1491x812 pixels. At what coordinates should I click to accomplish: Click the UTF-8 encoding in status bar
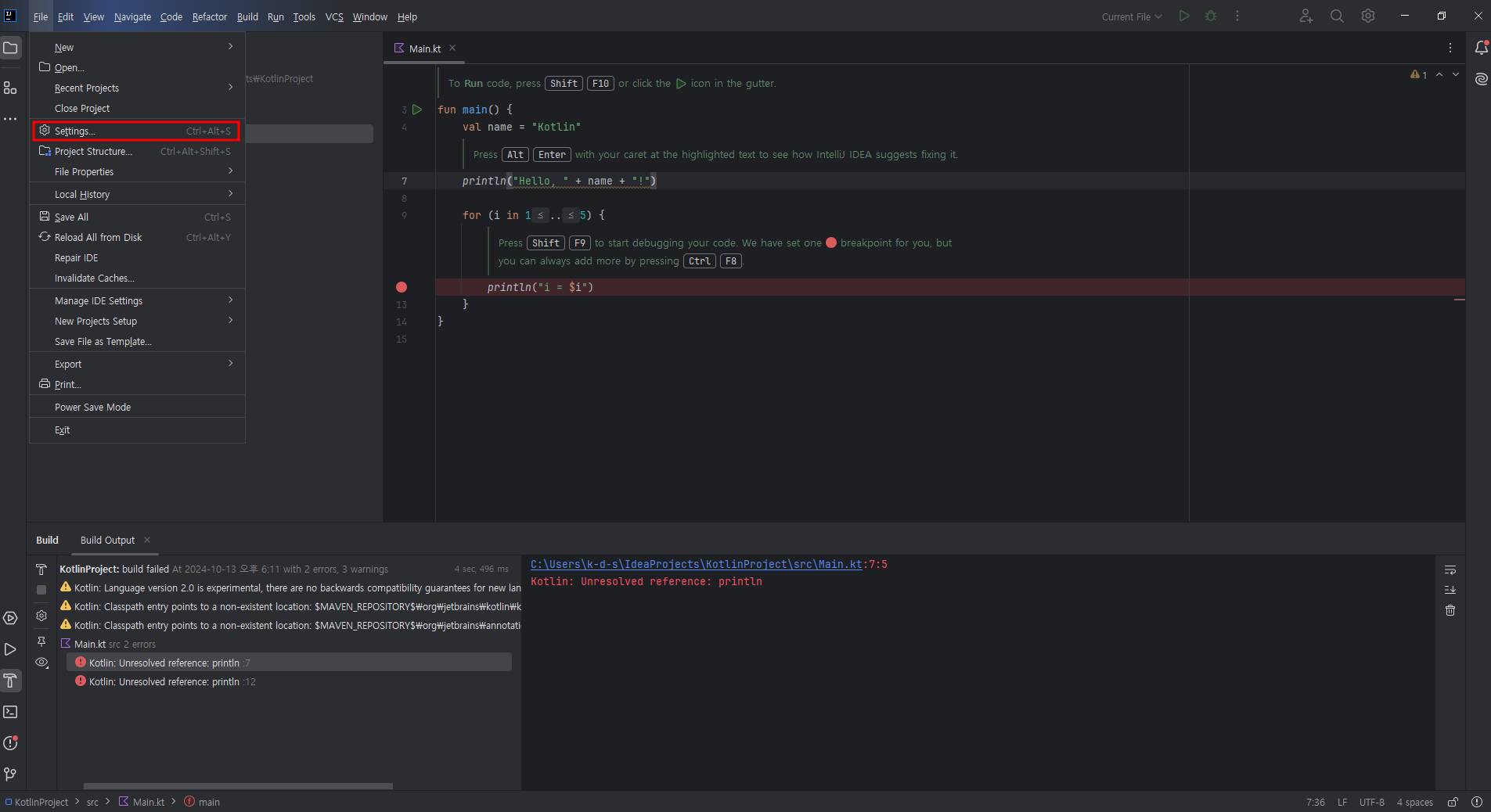pos(1372,802)
